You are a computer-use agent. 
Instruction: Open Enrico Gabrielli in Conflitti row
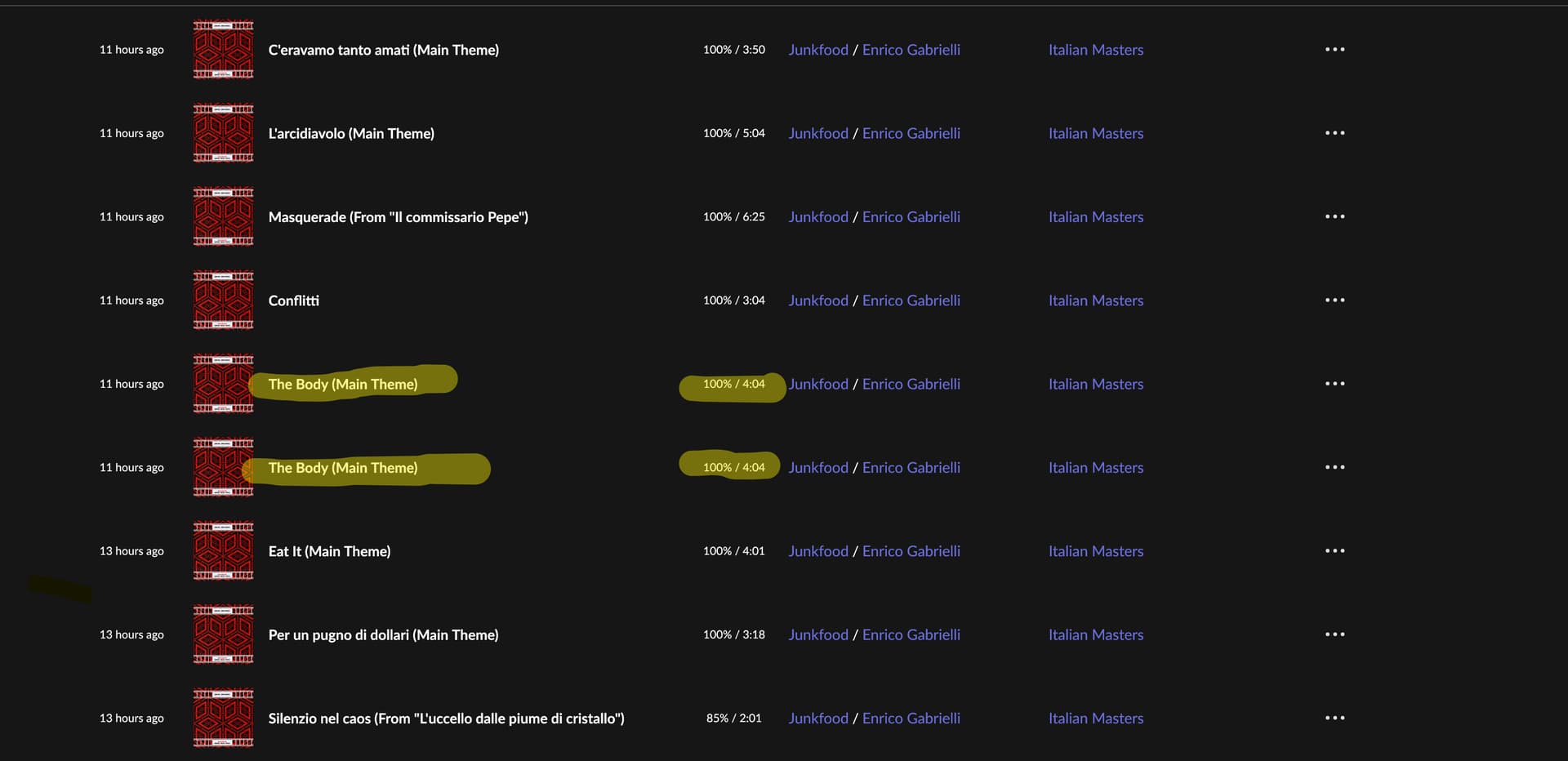[x=911, y=300]
